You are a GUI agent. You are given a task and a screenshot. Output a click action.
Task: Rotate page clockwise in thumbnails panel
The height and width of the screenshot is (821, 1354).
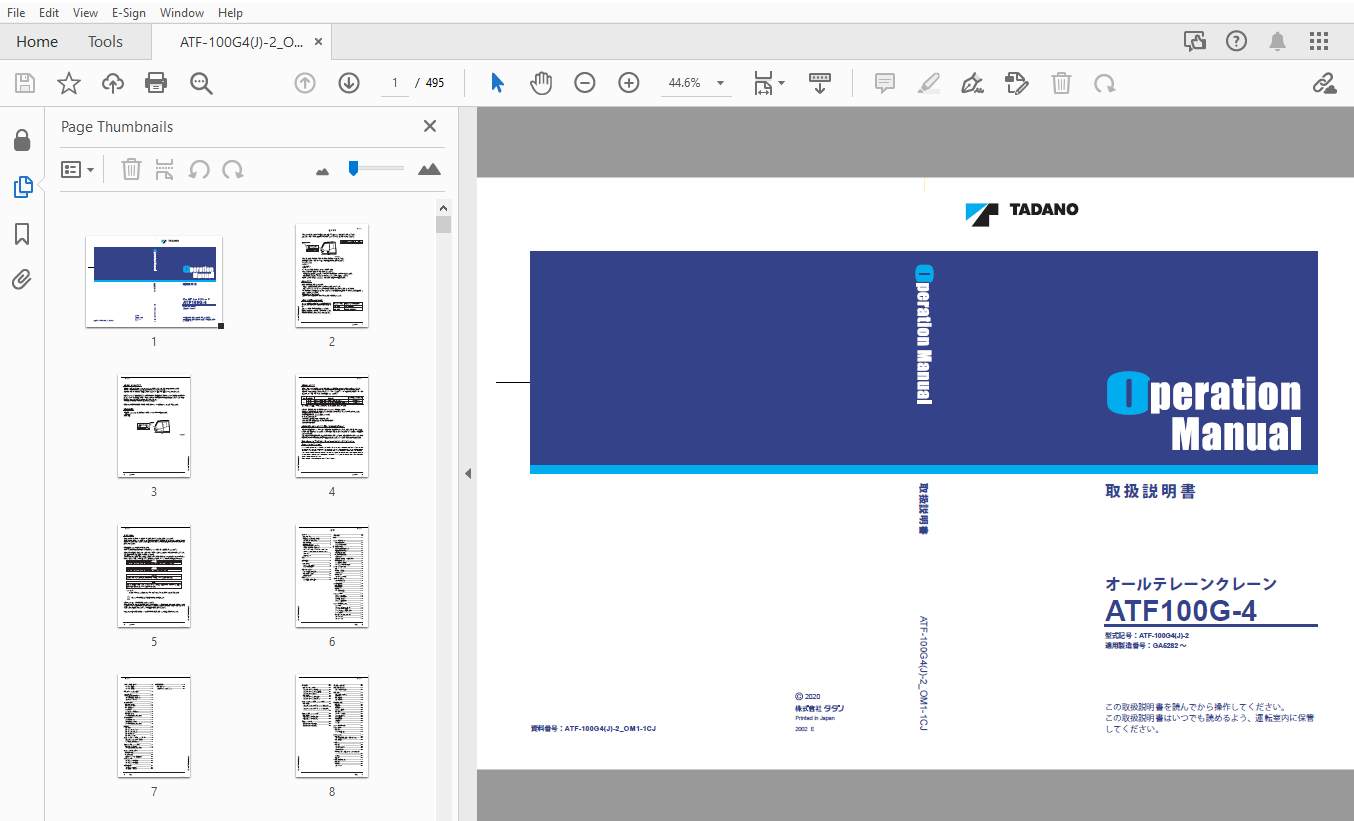tap(233, 170)
